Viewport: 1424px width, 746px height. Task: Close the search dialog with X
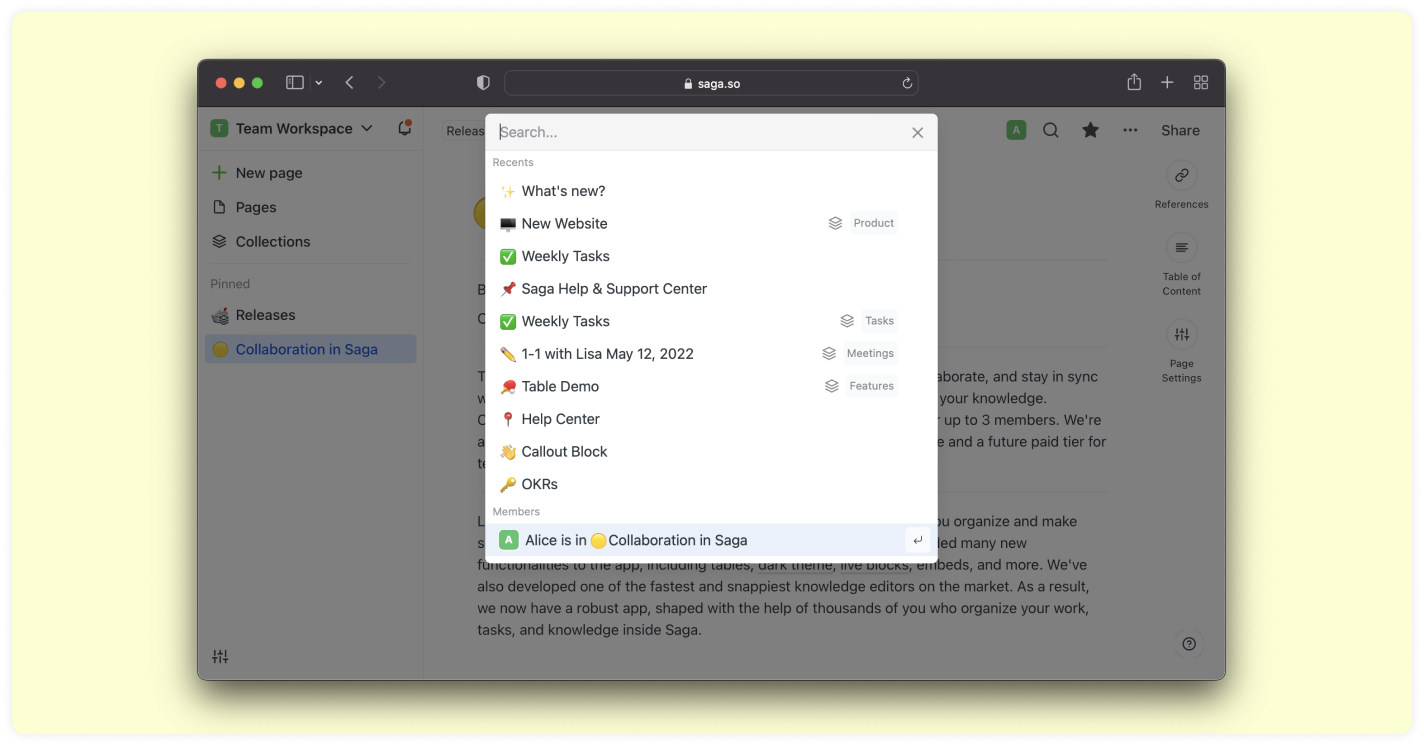[917, 132]
